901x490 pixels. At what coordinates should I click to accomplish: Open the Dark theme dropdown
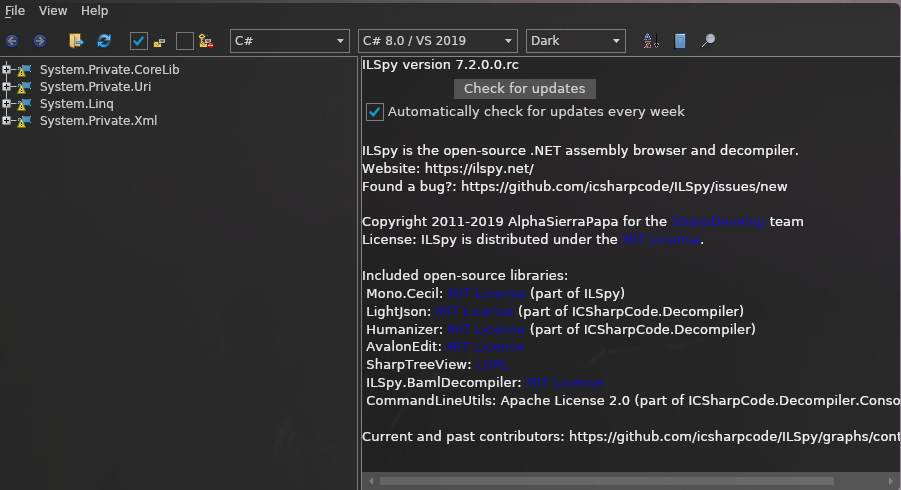coord(575,41)
